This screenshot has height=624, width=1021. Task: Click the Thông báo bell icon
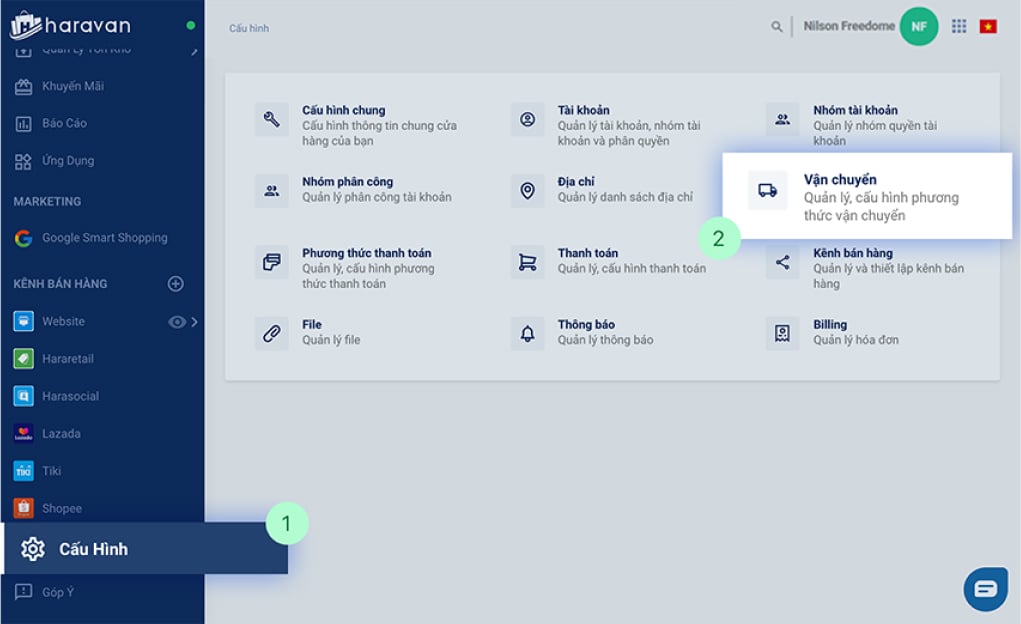[x=527, y=333]
